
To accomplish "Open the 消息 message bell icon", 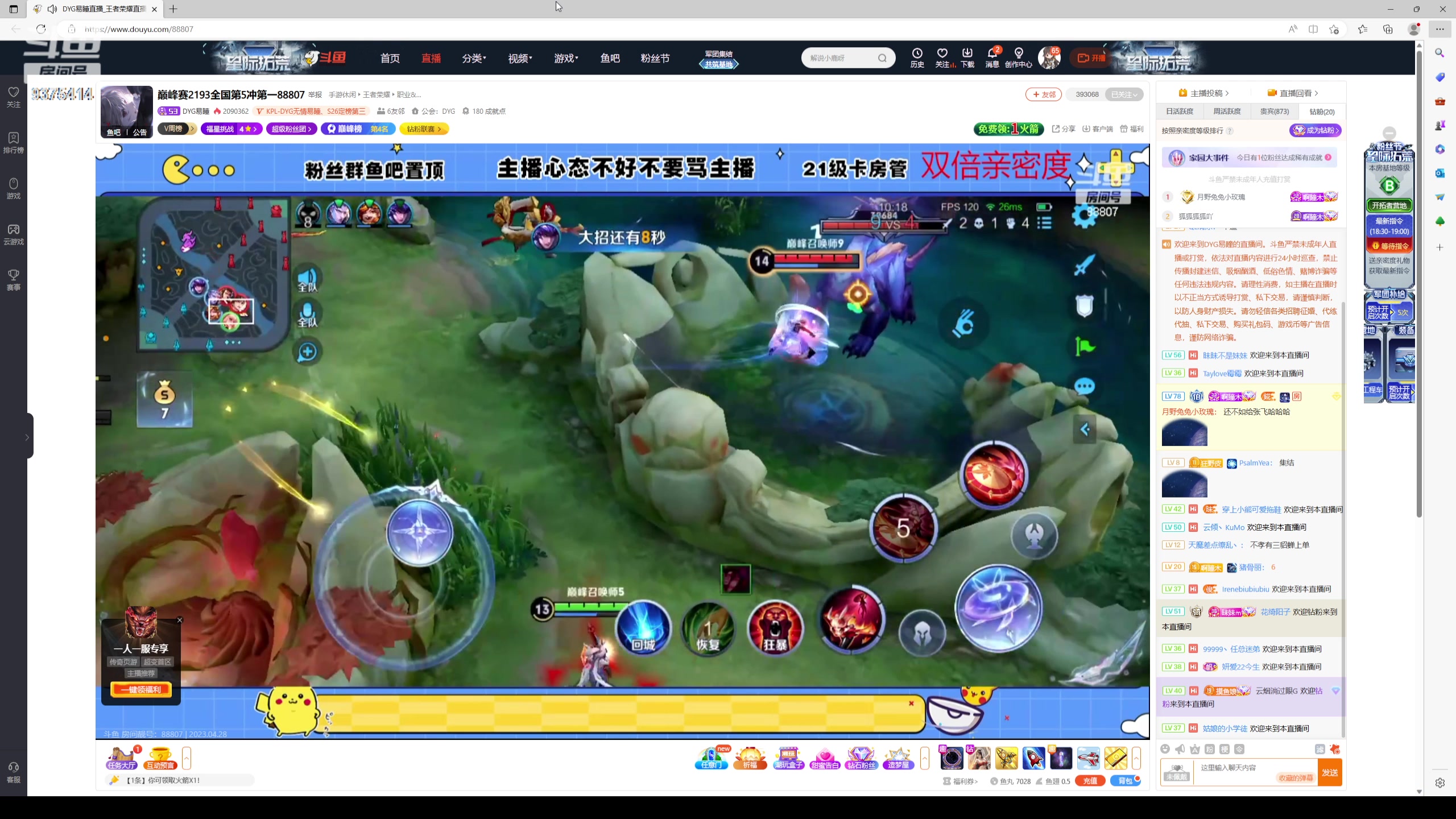I will pyautogui.click(x=992, y=57).
